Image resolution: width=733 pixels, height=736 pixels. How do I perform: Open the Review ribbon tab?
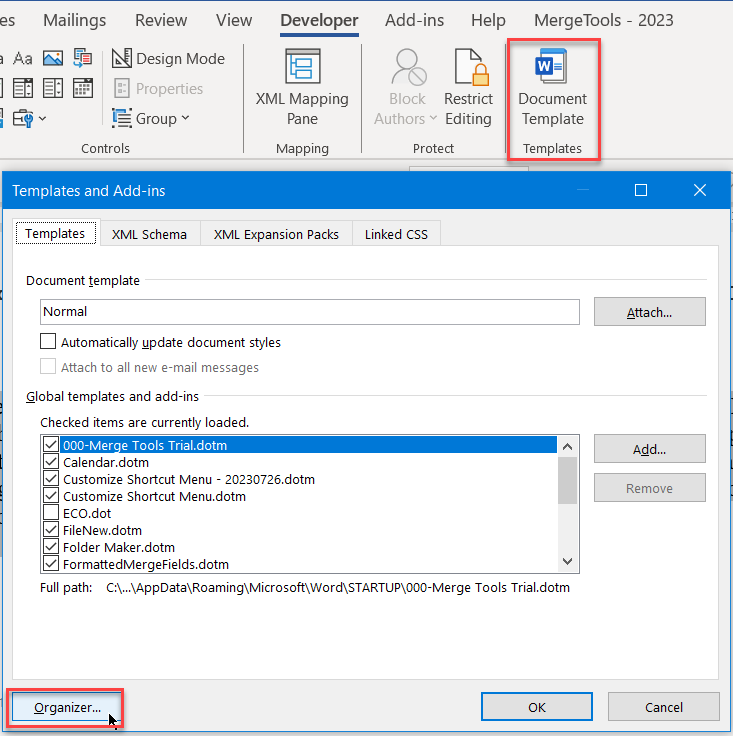pos(161,21)
